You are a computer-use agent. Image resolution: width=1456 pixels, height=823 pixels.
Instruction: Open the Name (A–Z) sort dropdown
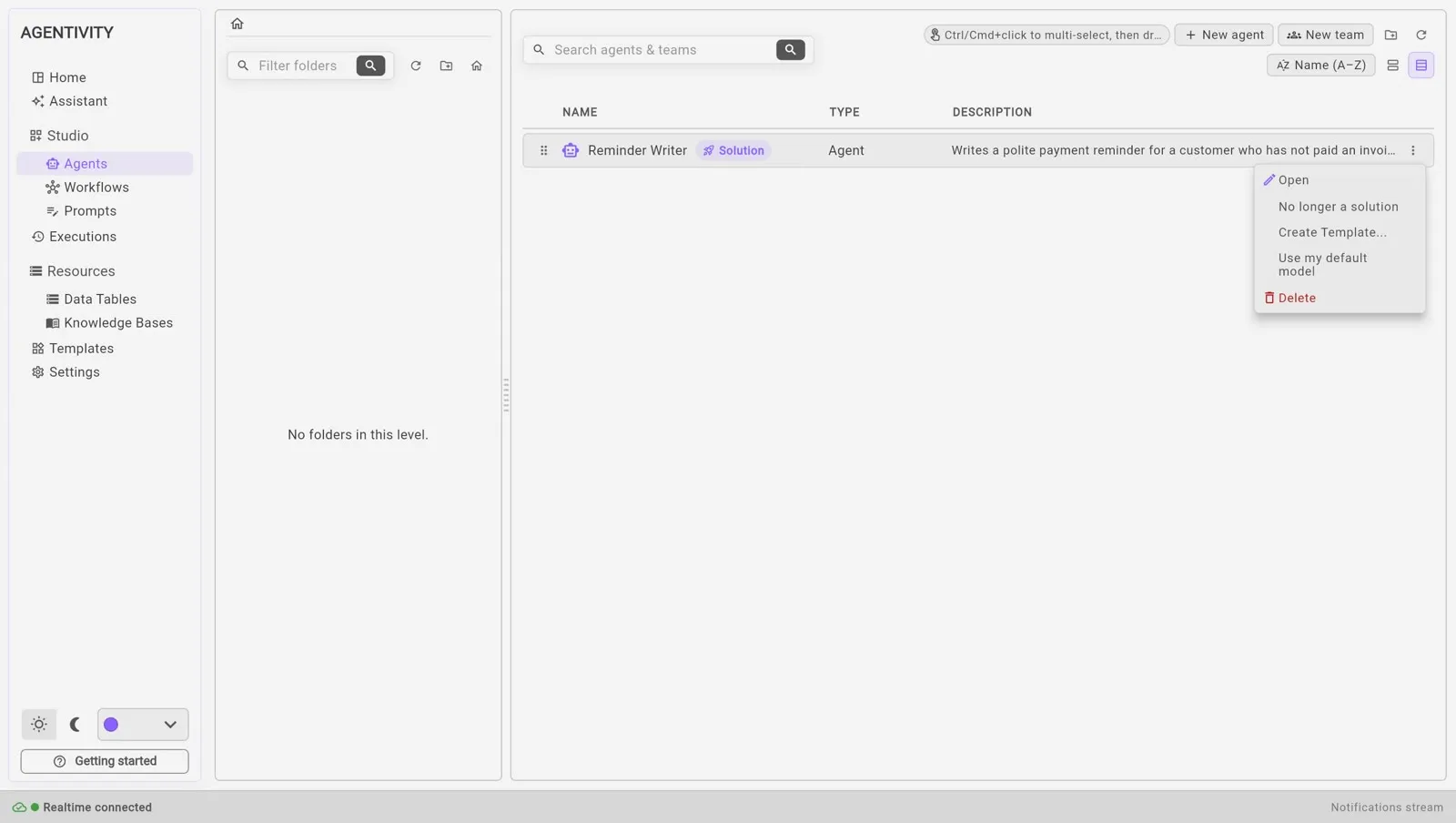click(x=1320, y=66)
